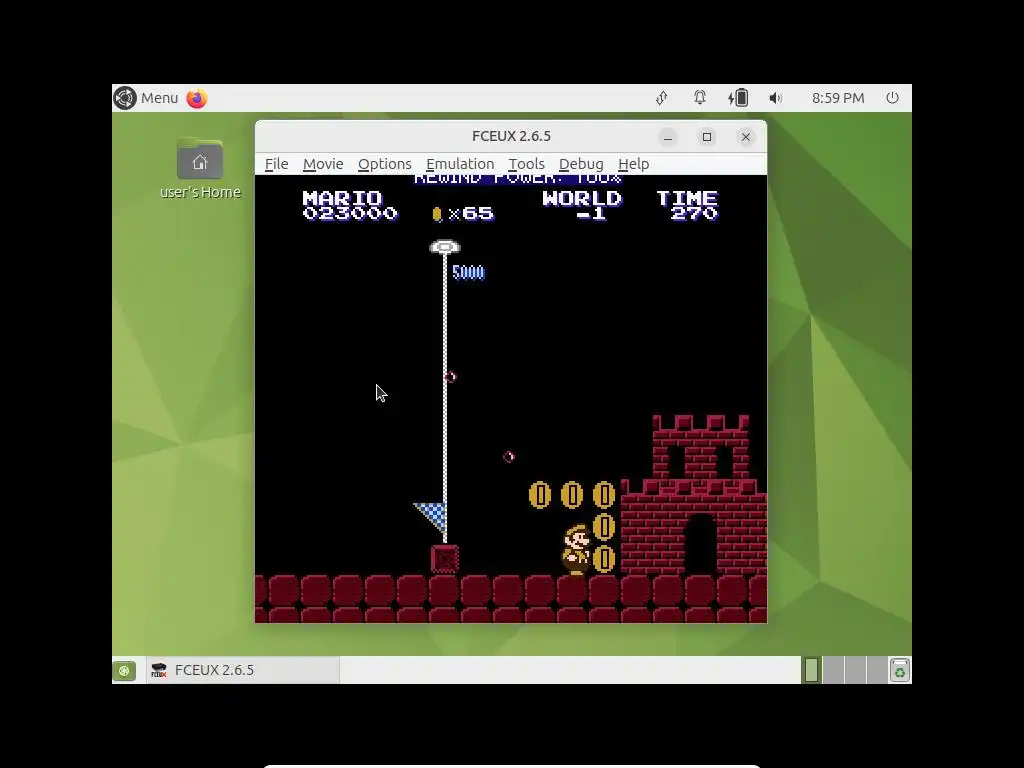Image resolution: width=1024 pixels, height=768 pixels.
Task: Click the Ubuntu MATE Menu button
Action: 146,98
